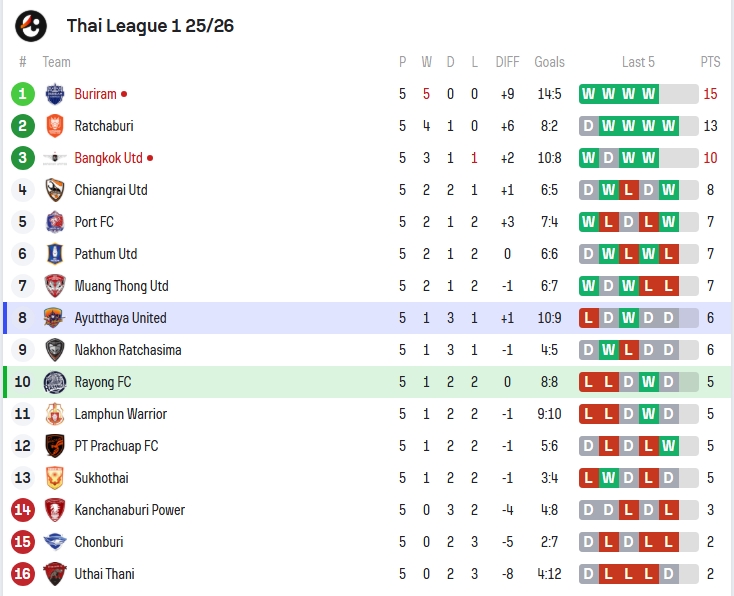The image size is (734, 596).
Task: Open the Kanchanaburi Power crest icon
Action: [55, 510]
